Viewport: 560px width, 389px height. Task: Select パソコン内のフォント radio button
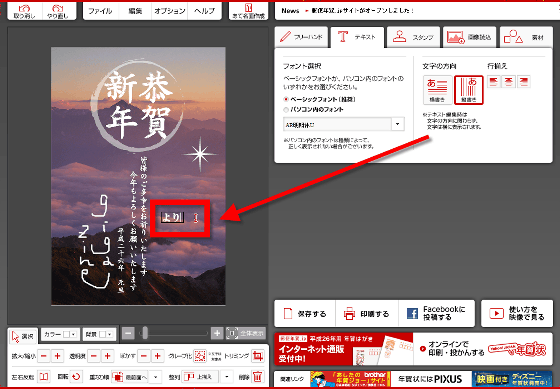coord(286,110)
